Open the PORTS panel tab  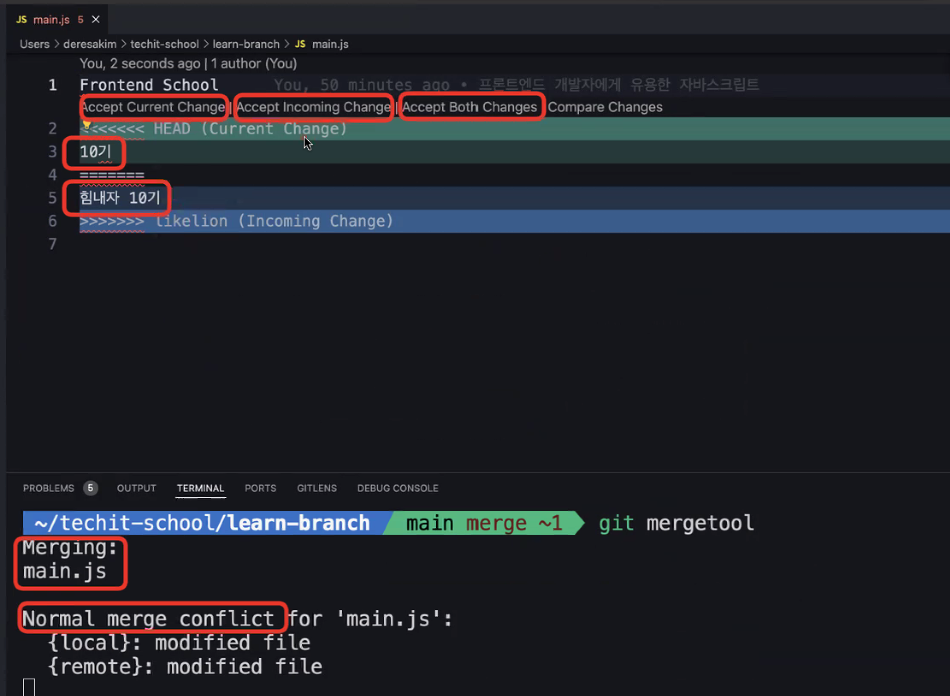pyautogui.click(x=261, y=488)
